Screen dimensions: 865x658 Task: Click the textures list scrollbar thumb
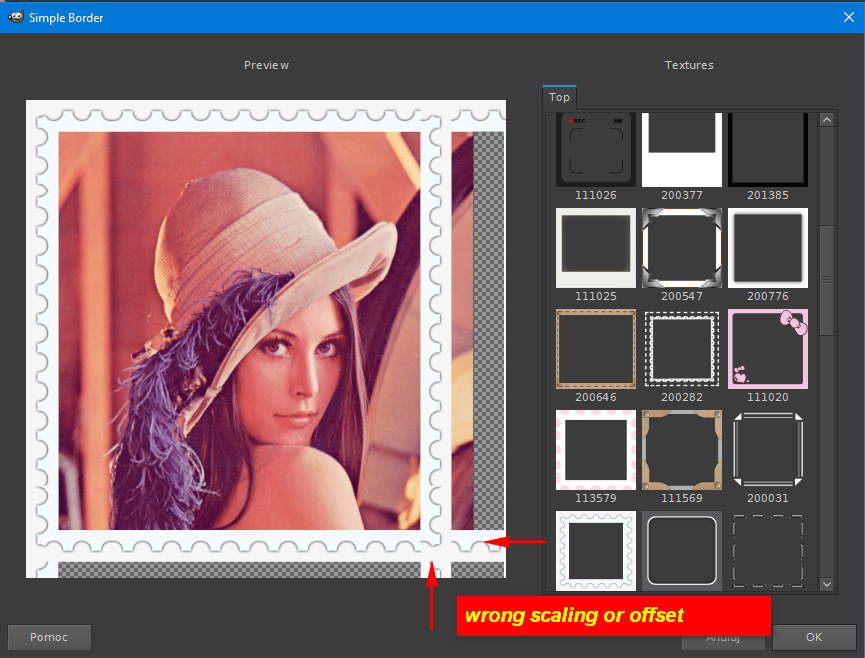(x=826, y=280)
